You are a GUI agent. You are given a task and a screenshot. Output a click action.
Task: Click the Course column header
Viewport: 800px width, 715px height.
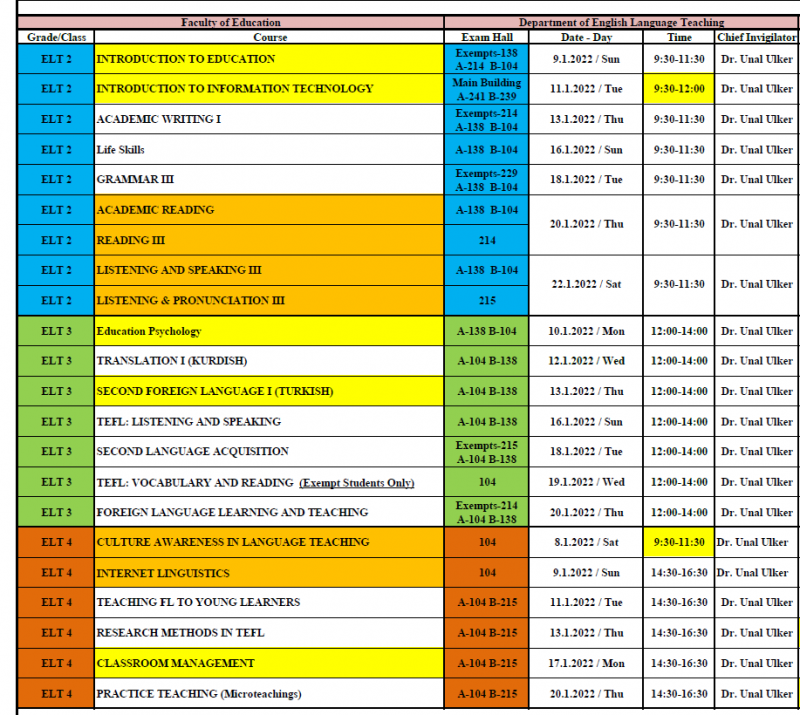tap(268, 37)
